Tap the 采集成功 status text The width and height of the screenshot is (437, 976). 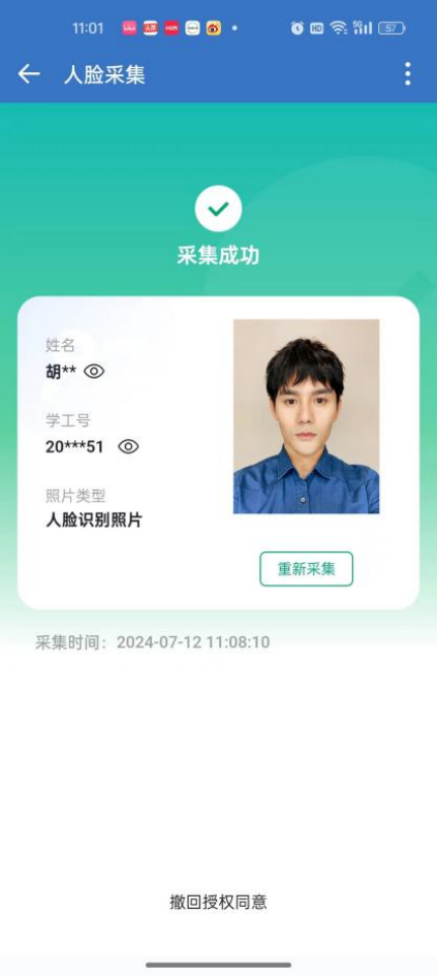click(x=218, y=255)
